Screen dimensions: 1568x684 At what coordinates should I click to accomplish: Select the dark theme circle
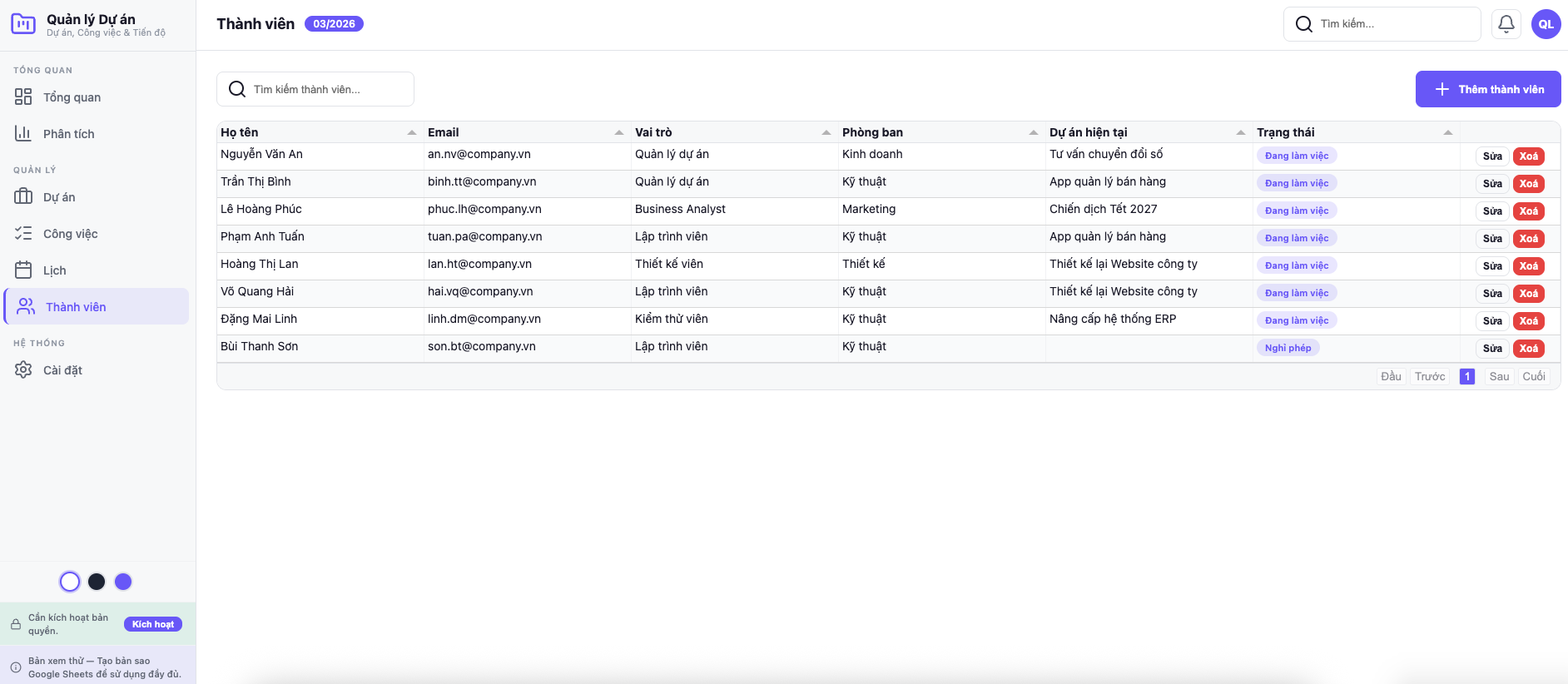pos(97,582)
